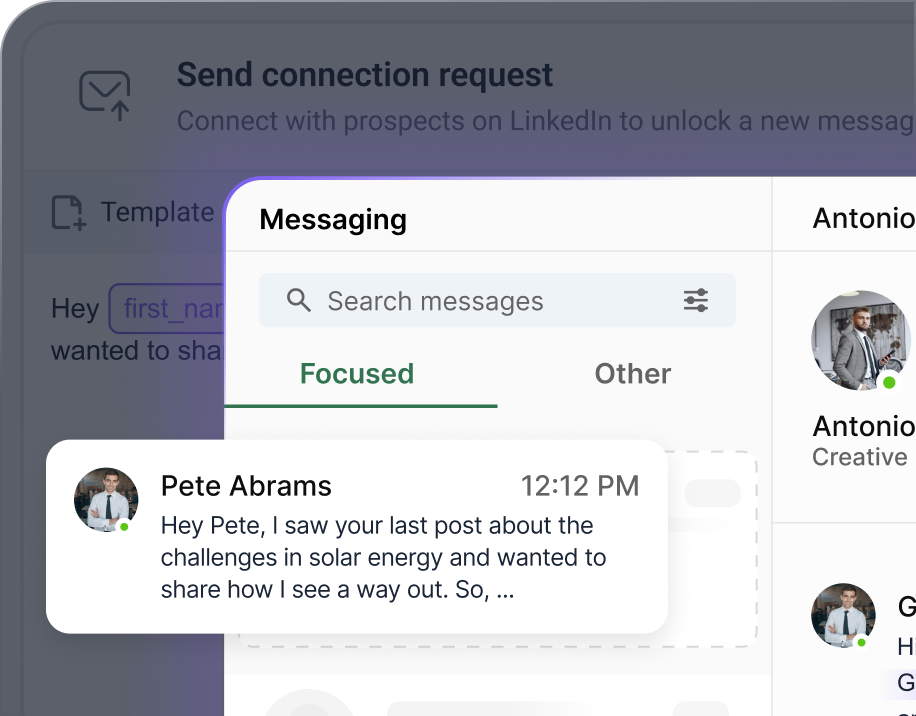Image resolution: width=916 pixels, height=716 pixels.
Task: Click the 12:12 PM timestamp
Action: tap(580, 485)
